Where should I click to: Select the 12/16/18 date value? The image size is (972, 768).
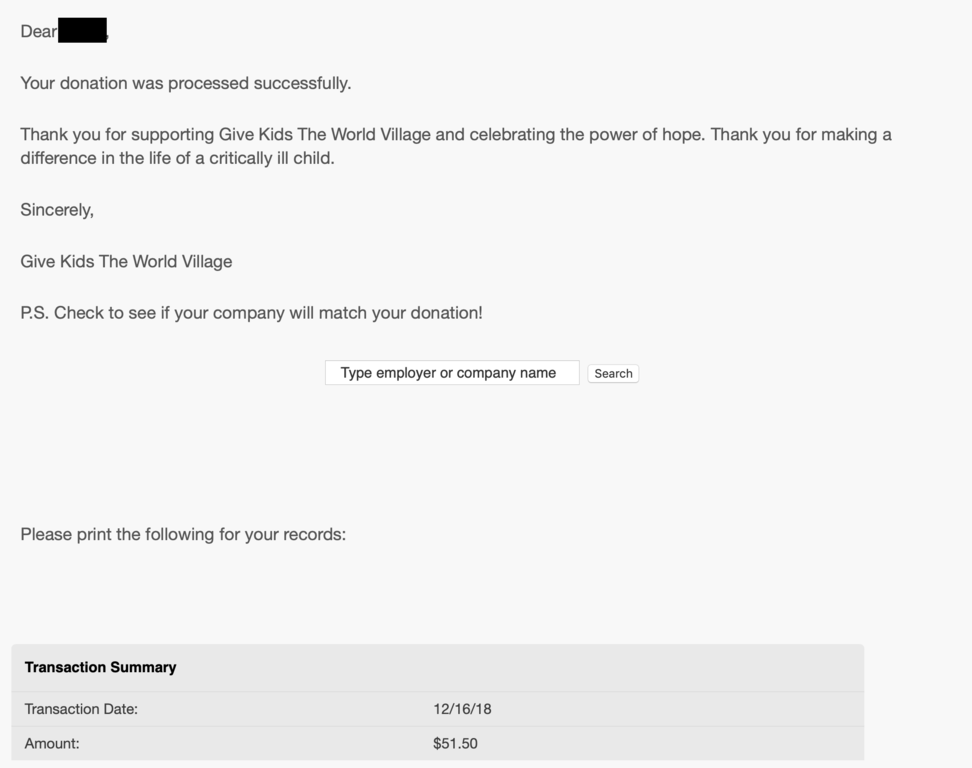click(462, 709)
